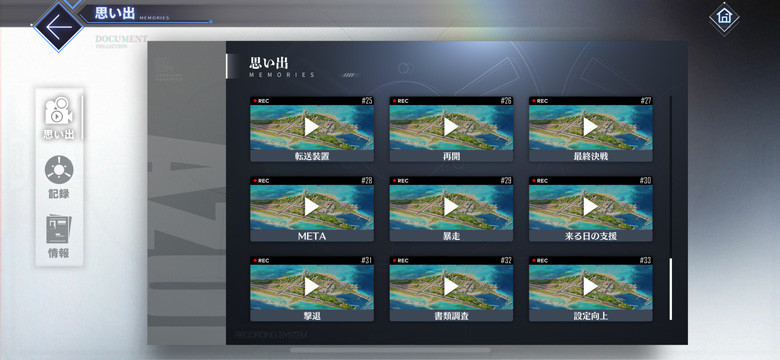780x360 pixels.
Task: Click the 暴走 title label
Action: coord(451,236)
